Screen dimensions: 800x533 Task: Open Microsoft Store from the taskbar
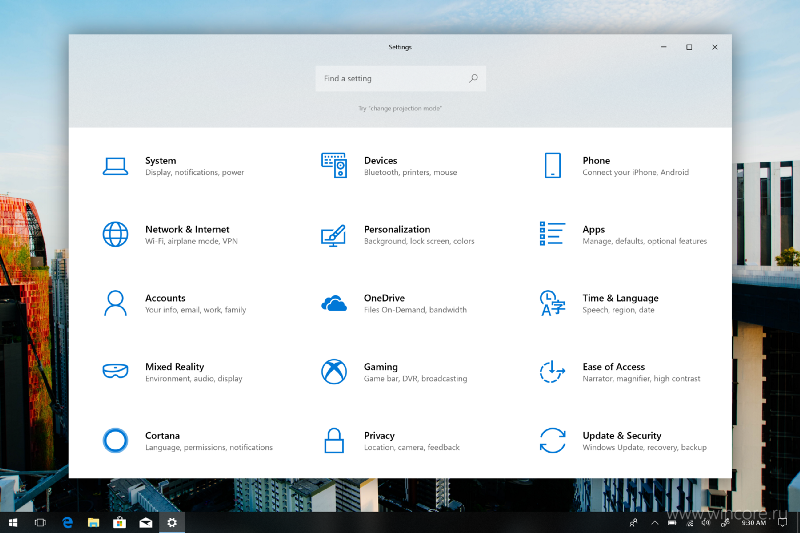coord(119,523)
